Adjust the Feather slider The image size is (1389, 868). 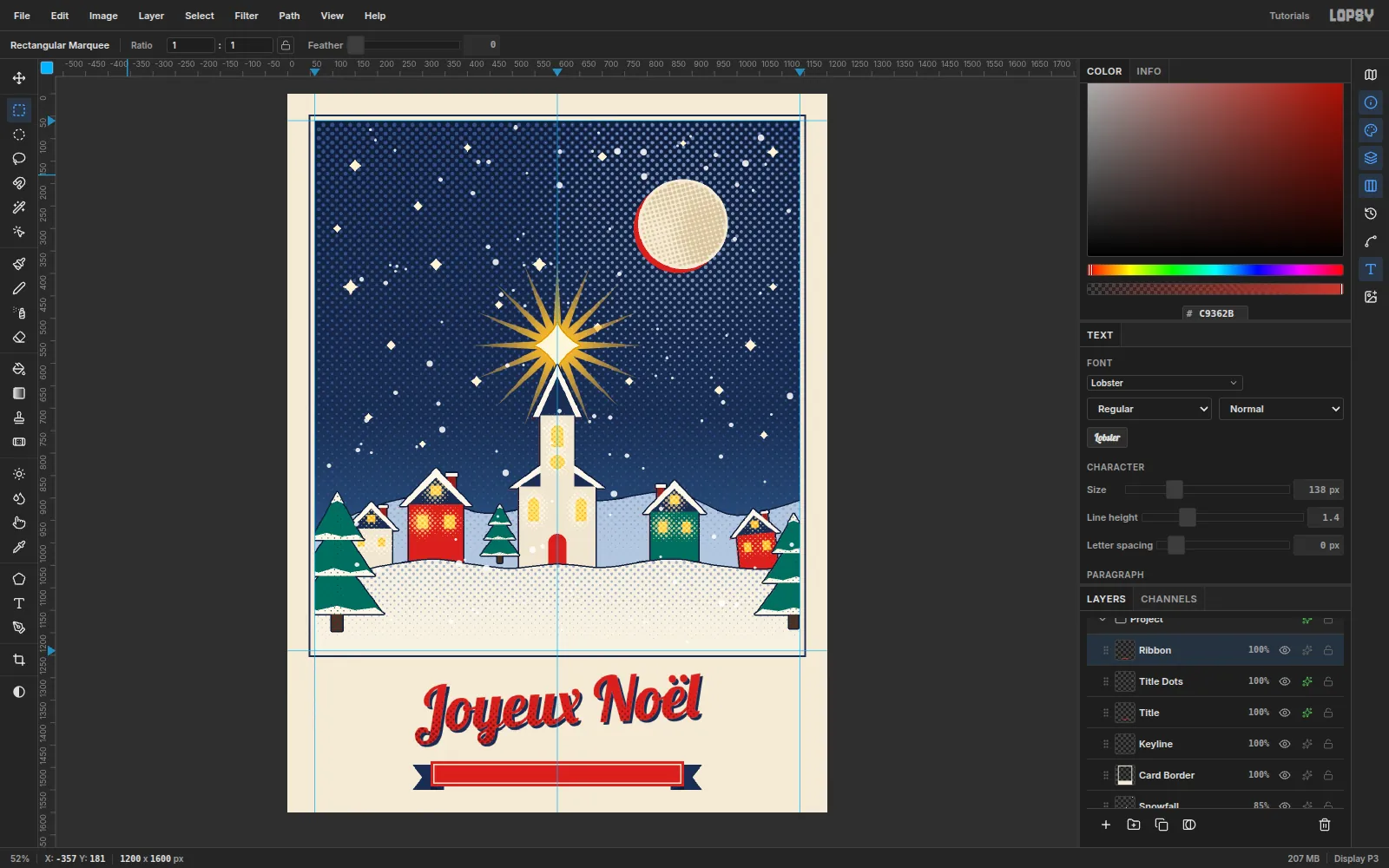[x=405, y=45]
